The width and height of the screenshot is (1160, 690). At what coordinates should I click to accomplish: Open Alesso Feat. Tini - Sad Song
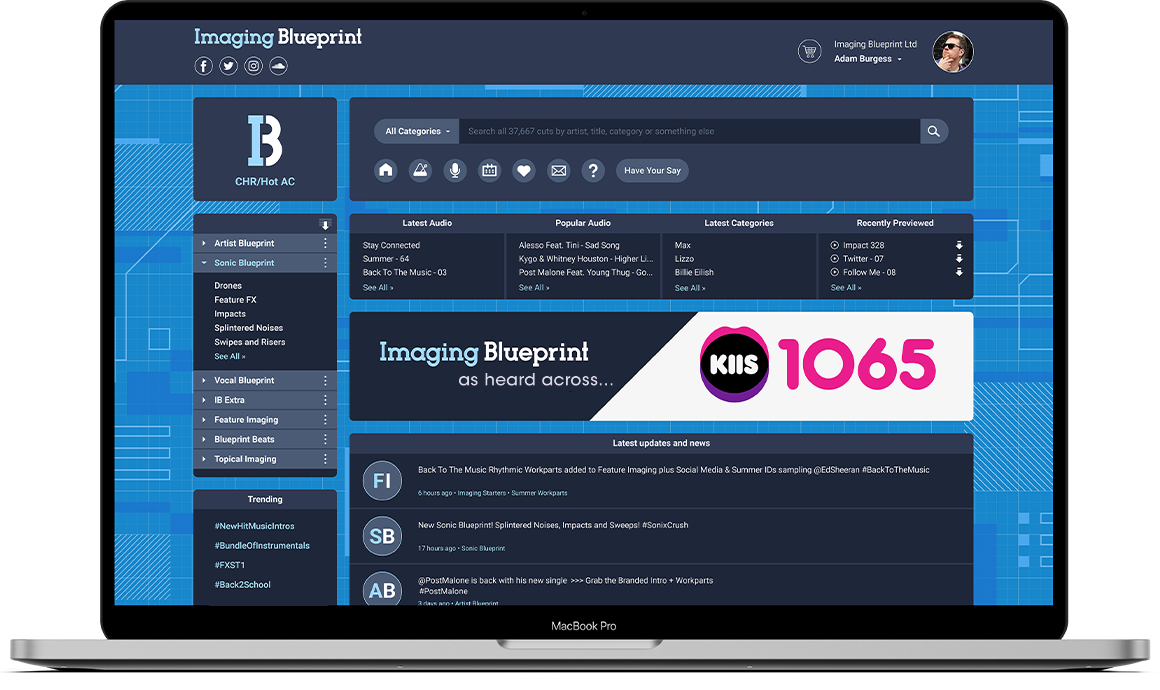coord(569,246)
